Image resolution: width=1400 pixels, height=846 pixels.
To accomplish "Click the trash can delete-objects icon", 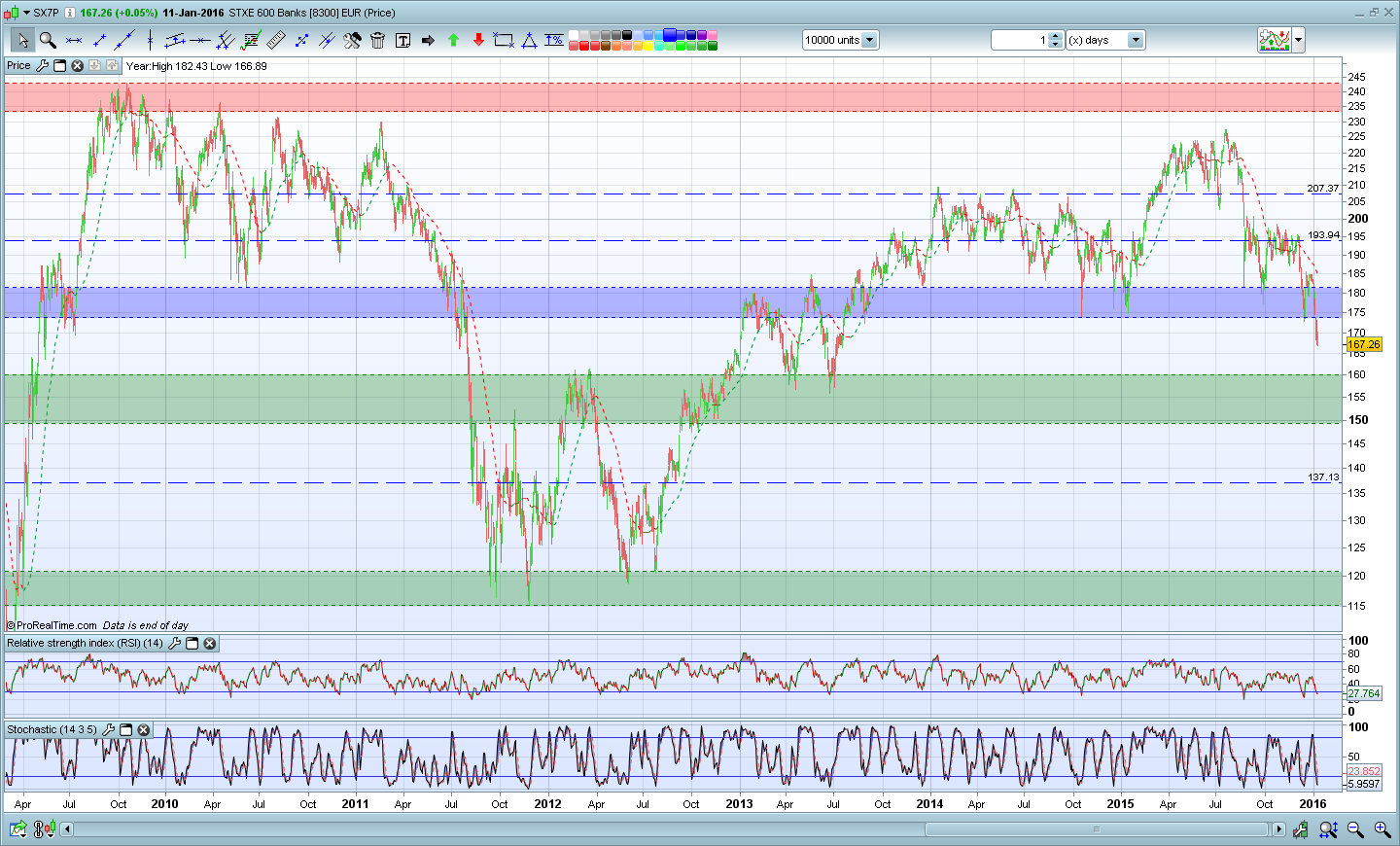I will tap(377, 40).
